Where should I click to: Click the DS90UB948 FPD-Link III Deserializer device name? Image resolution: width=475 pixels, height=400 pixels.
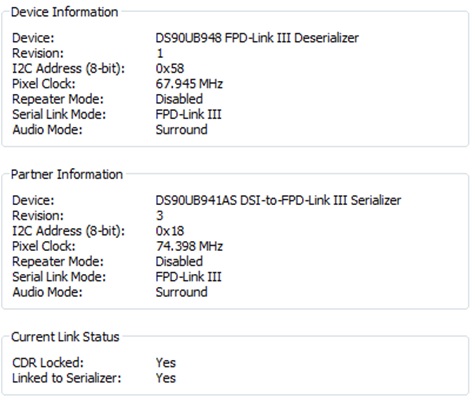point(257,38)
